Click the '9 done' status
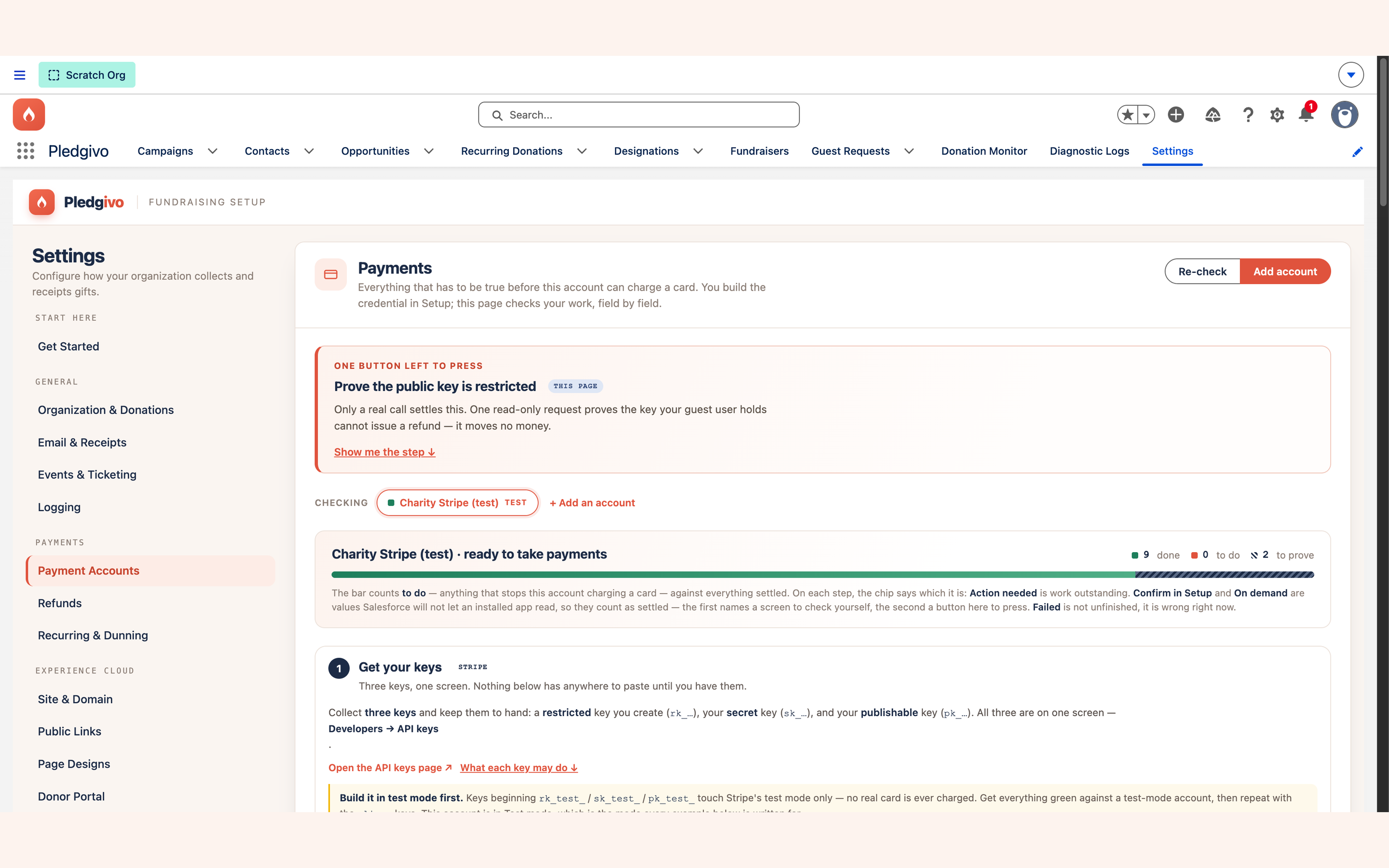 [x=1156, y=555]
